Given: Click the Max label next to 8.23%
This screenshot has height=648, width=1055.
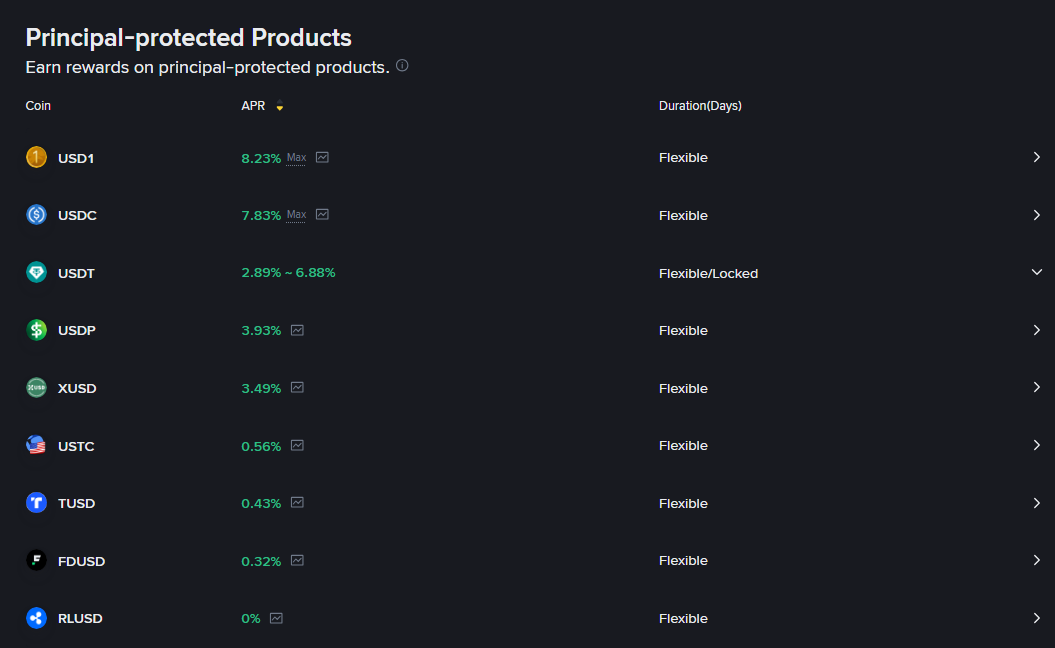Looking at the screenshot, I should click(x=296, y=158).
